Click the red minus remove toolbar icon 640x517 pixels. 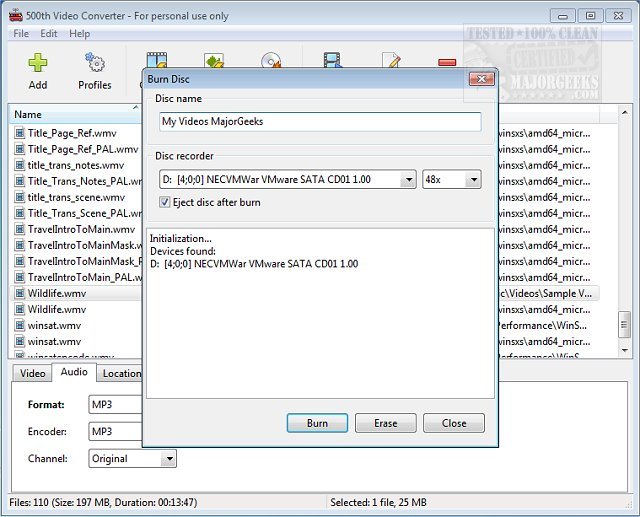point(447,62)
